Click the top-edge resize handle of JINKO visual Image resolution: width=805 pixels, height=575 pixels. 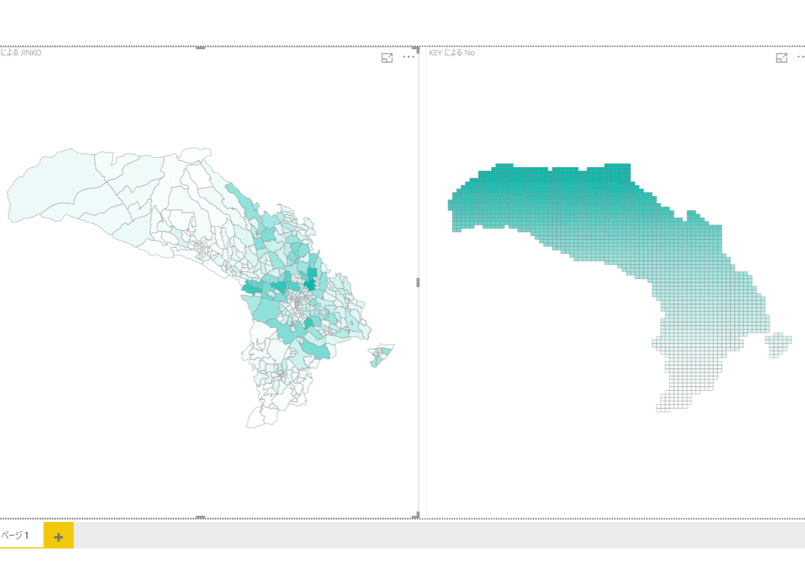click(x=201, y=48)
